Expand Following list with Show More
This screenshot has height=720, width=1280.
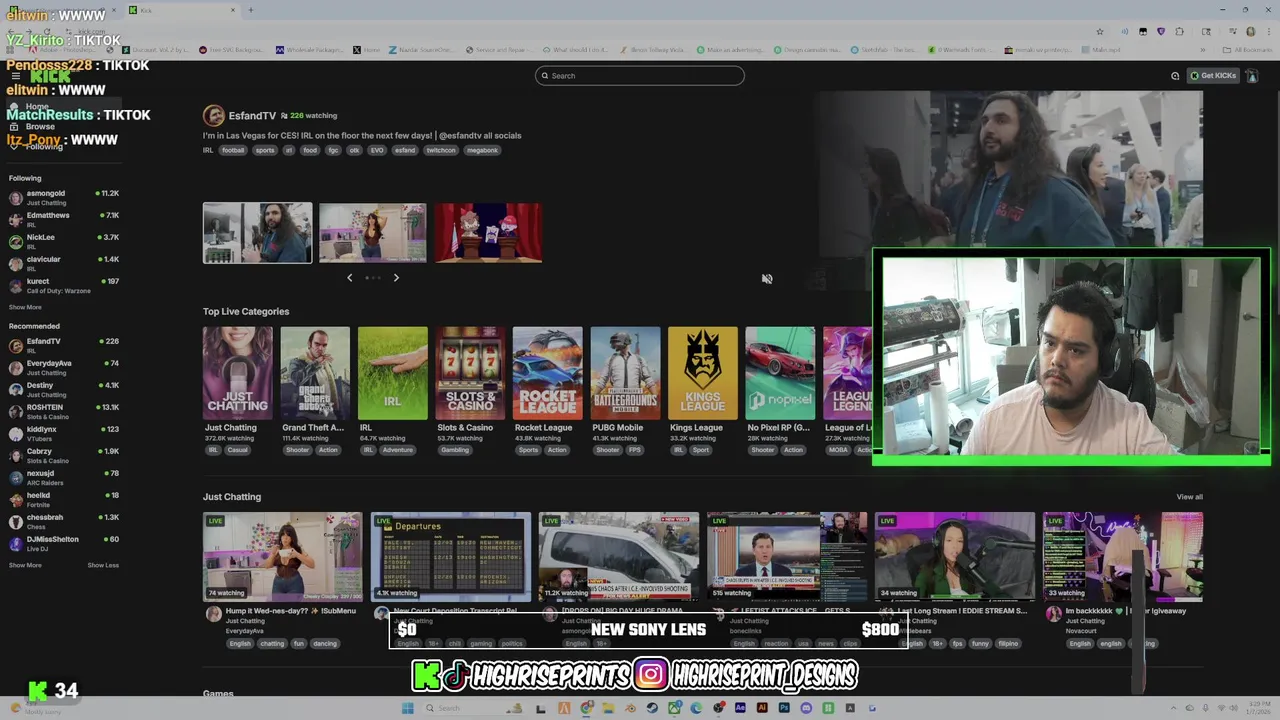(25, 307)
